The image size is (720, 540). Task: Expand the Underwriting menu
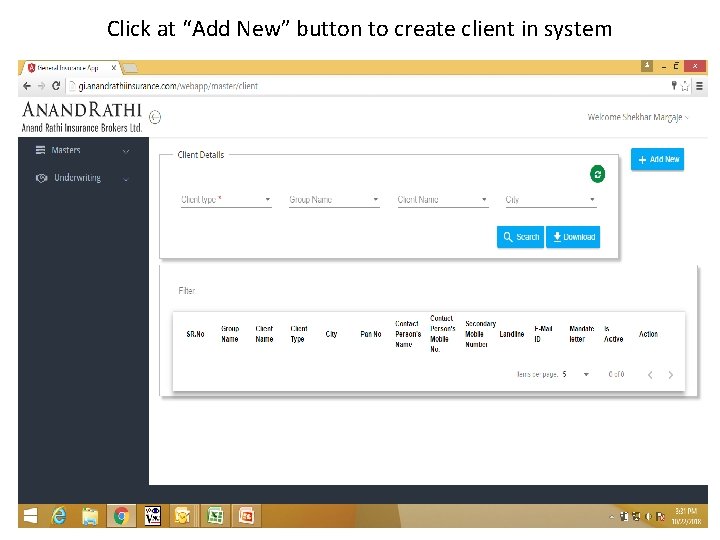tap(83, 178)
